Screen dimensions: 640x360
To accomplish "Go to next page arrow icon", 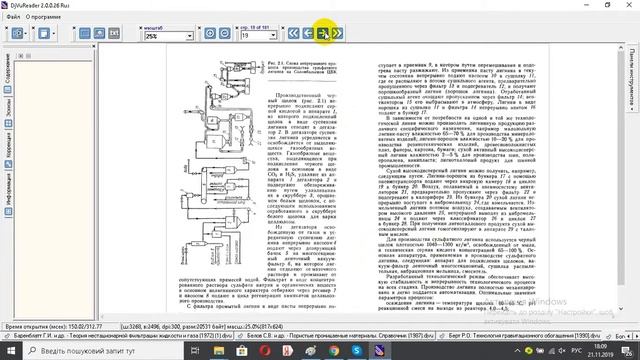I will click(x=323, y=33).
